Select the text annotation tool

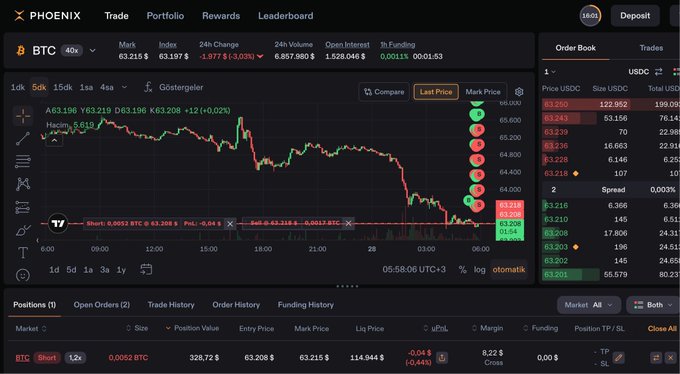point(23,253)
